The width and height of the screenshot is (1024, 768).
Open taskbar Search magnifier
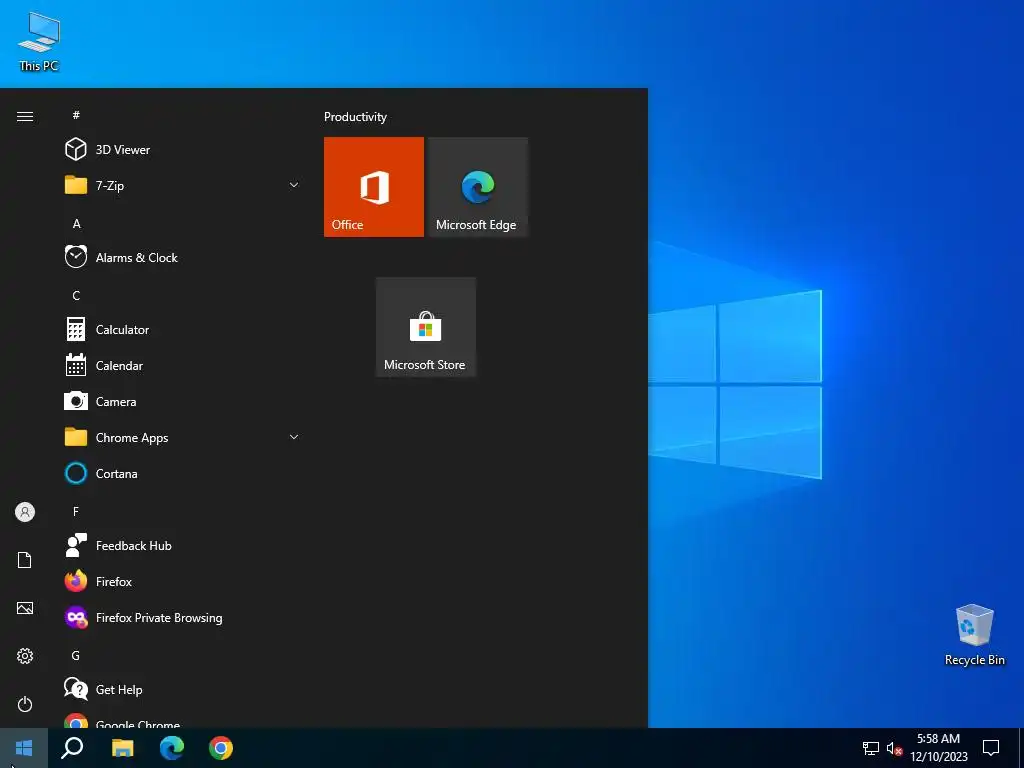pyautogui.click(x=72, y=748)
